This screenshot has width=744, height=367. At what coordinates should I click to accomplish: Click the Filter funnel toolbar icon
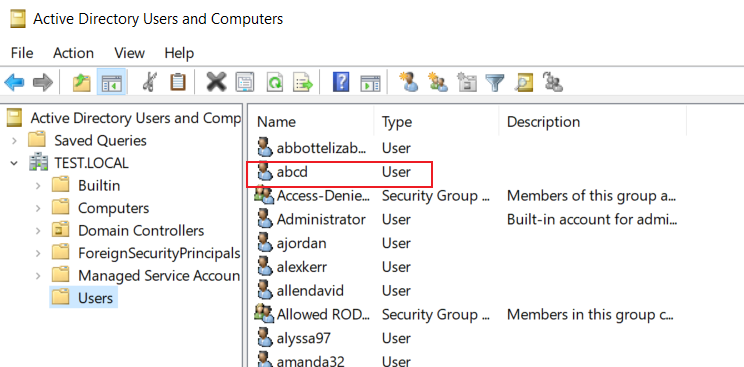click(x=494, y=83)
